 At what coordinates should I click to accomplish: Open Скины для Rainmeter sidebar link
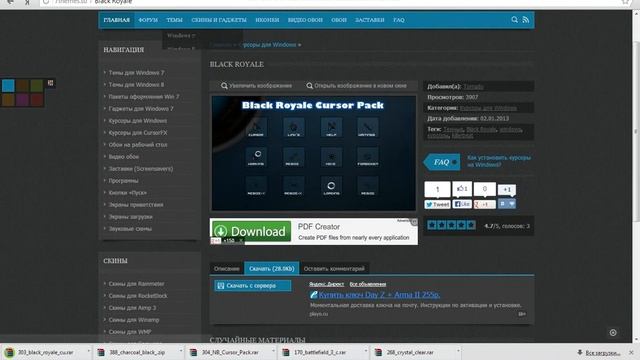(136, 284)
